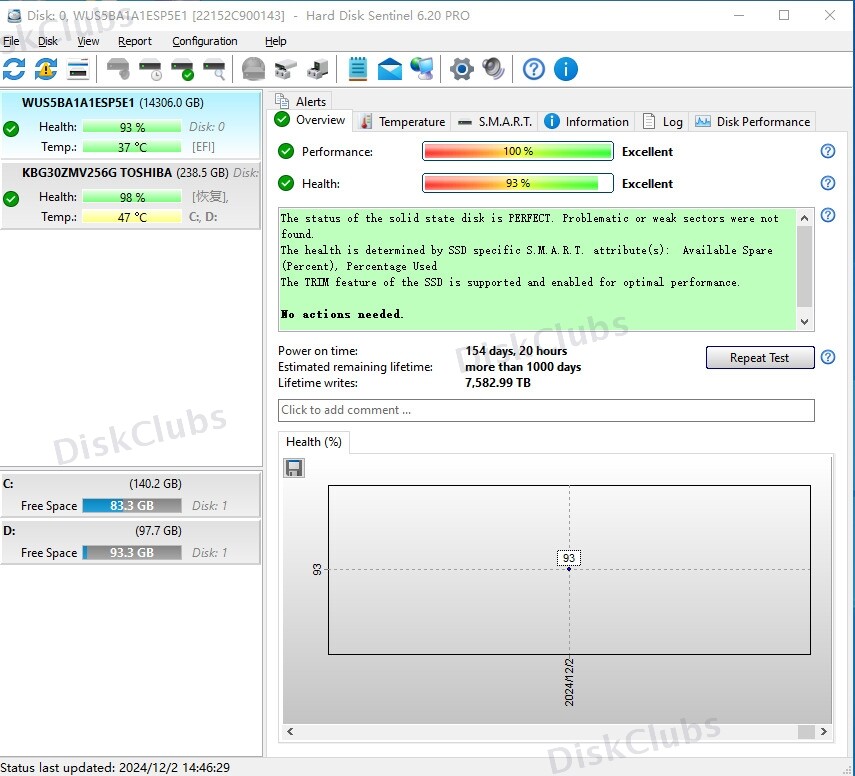Viewport: 855px width, 776px height.
Task: Open email report using the envelope icon
Action: [391, 69]
